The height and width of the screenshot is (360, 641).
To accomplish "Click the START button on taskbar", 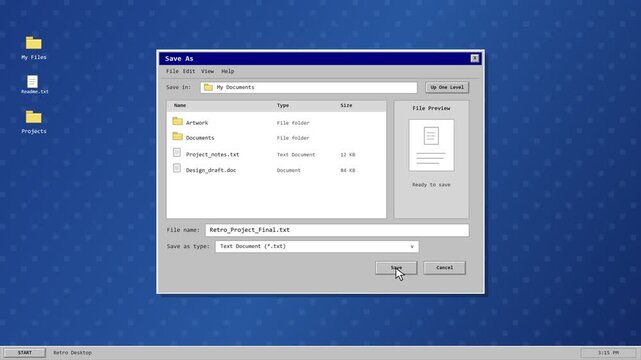I will click(25, 352).
